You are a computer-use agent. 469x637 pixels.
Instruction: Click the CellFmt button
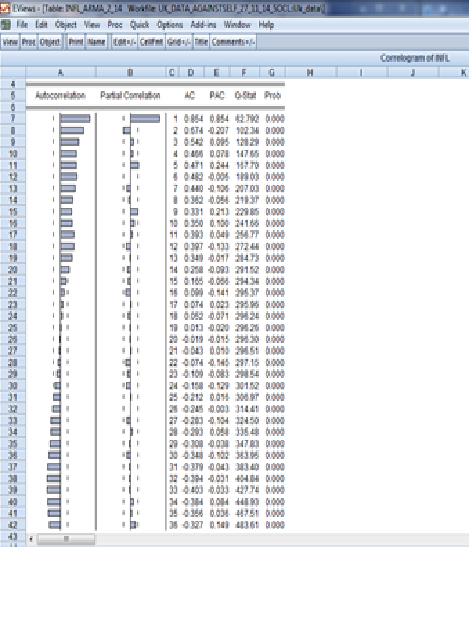coord(151,42)
